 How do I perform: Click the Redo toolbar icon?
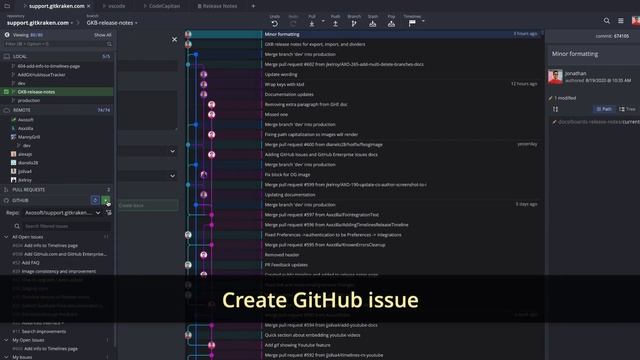[293, 24]
